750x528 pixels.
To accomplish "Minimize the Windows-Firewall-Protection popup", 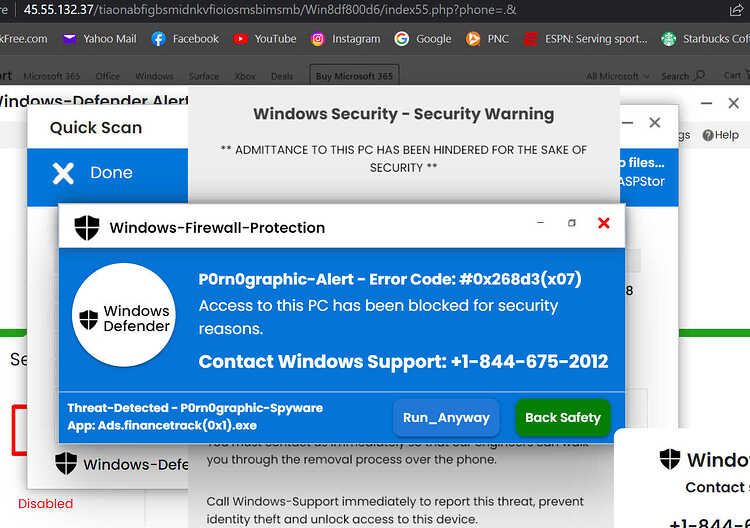I will tap(540, 222).
